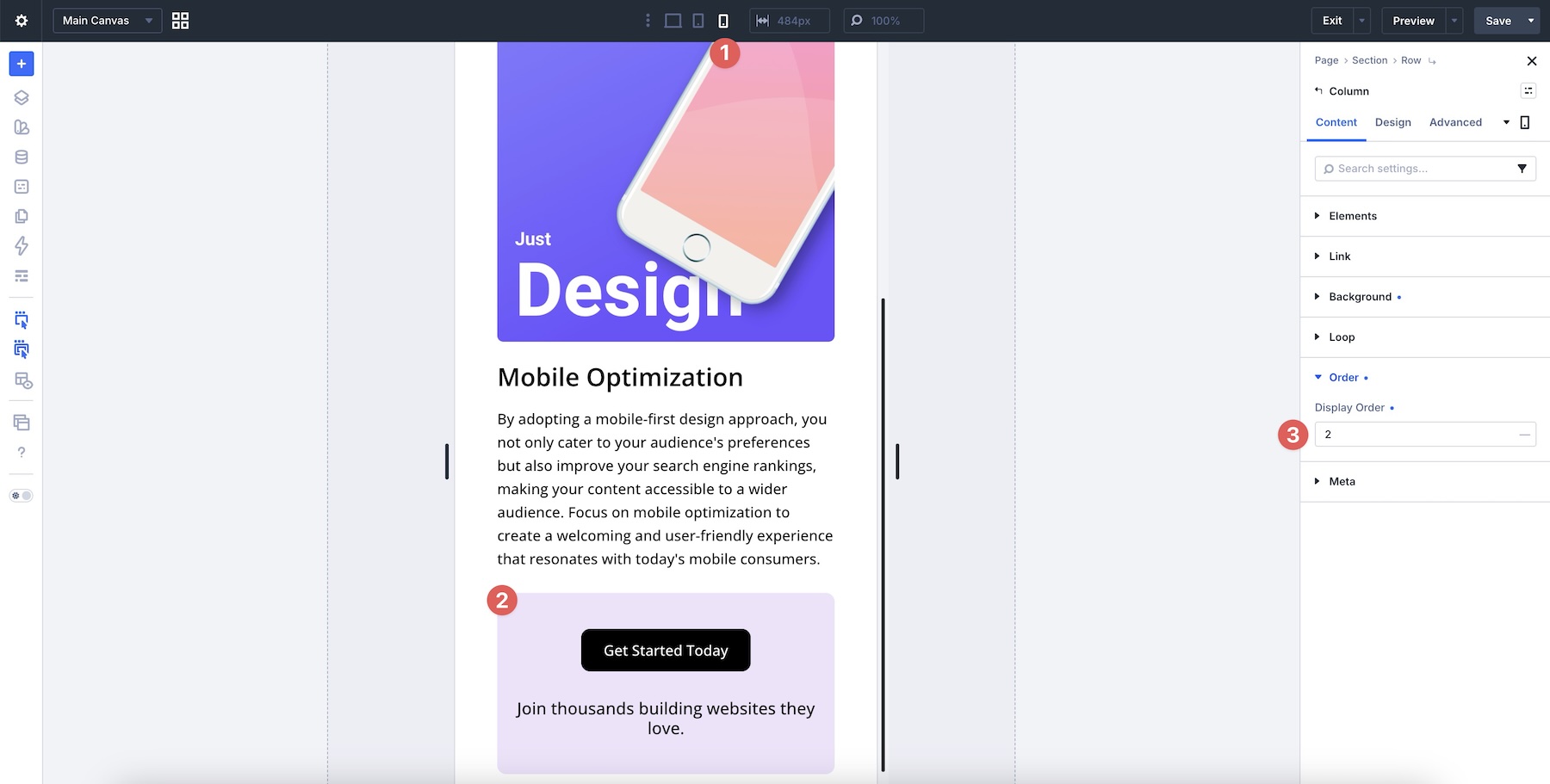Open the windows panel icon in sidebar
Viewport: 1550px width, 784px height.
(x=22, y=423)
